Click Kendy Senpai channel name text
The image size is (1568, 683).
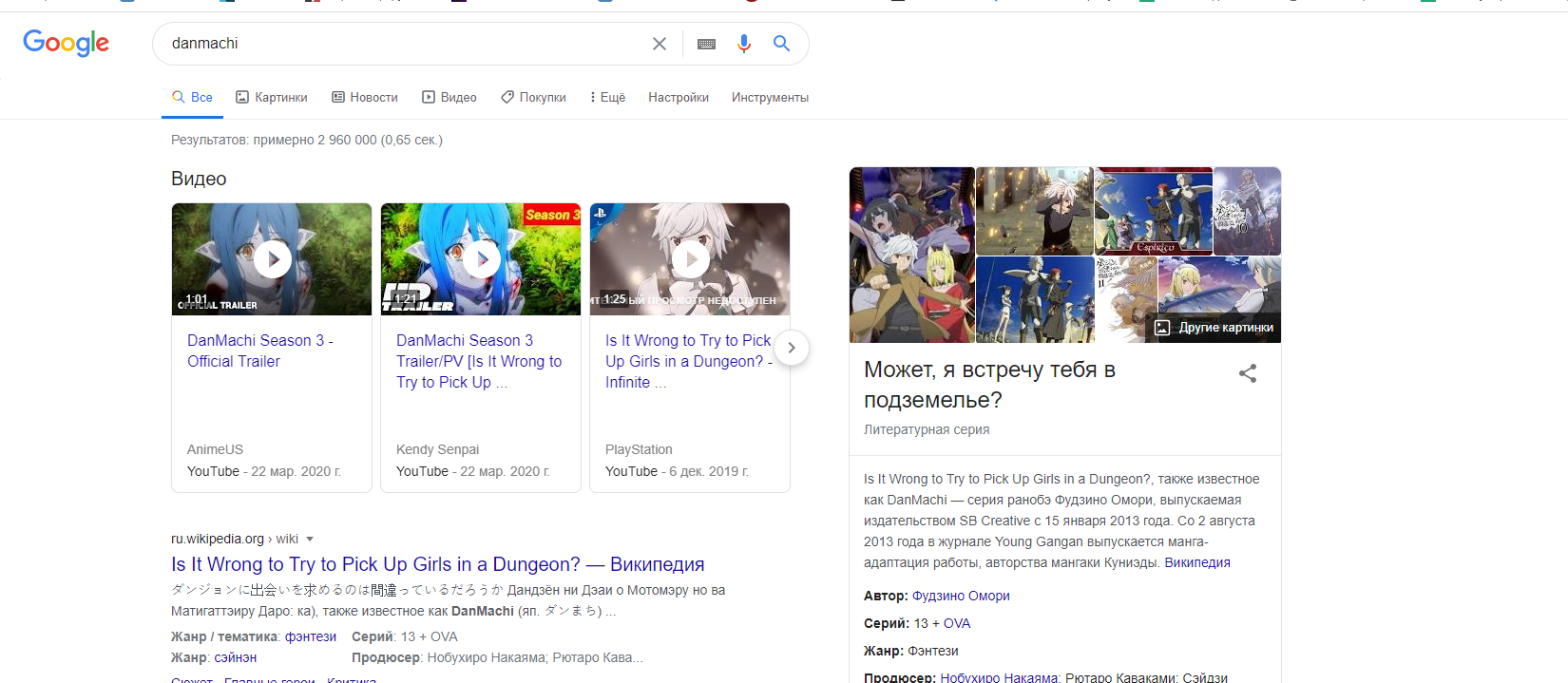pyautogui.click(x=437, y=449)
